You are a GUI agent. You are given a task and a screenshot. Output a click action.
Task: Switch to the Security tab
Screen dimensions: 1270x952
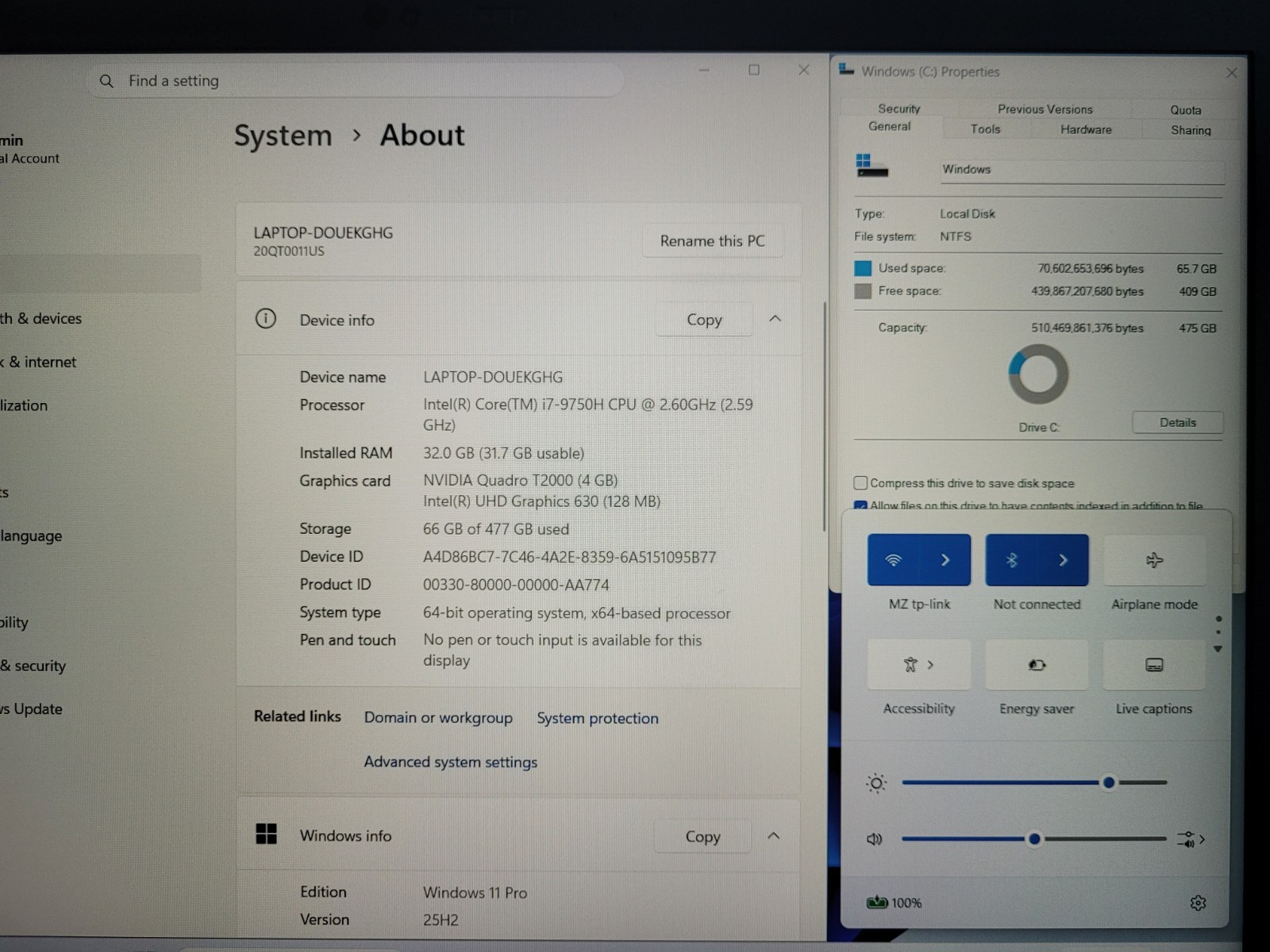(x=899, y=109)
